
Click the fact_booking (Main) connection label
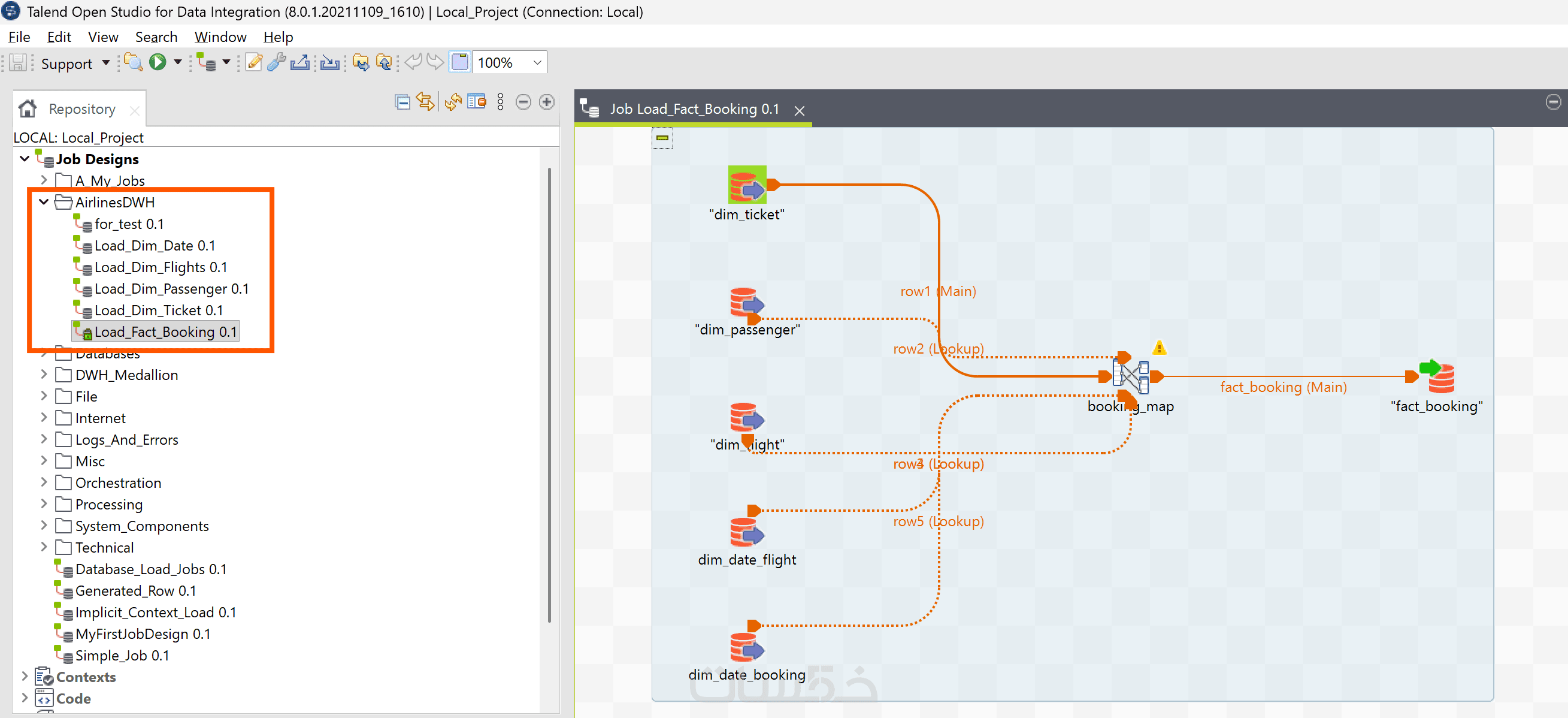pos(1282,387)
